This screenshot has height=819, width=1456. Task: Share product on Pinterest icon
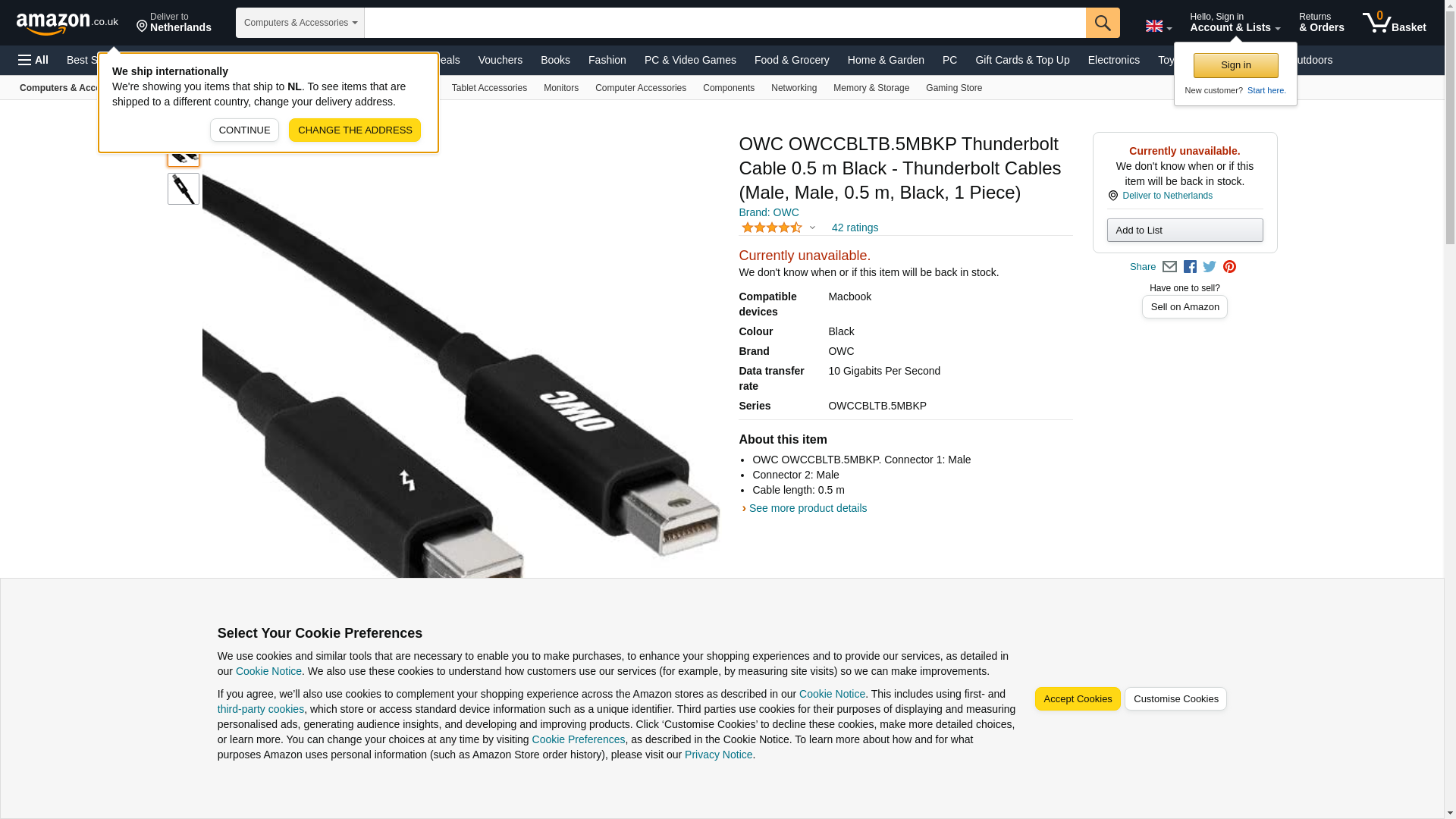1229,267
